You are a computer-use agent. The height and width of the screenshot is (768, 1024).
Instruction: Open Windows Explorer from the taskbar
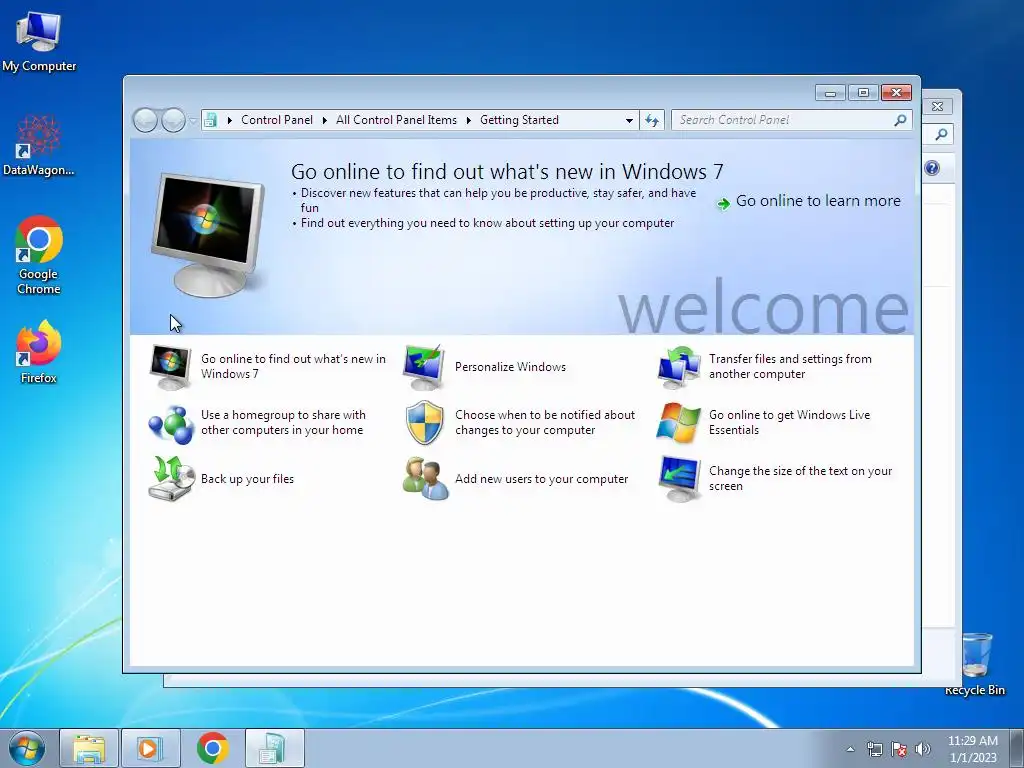tap(89, 748)
